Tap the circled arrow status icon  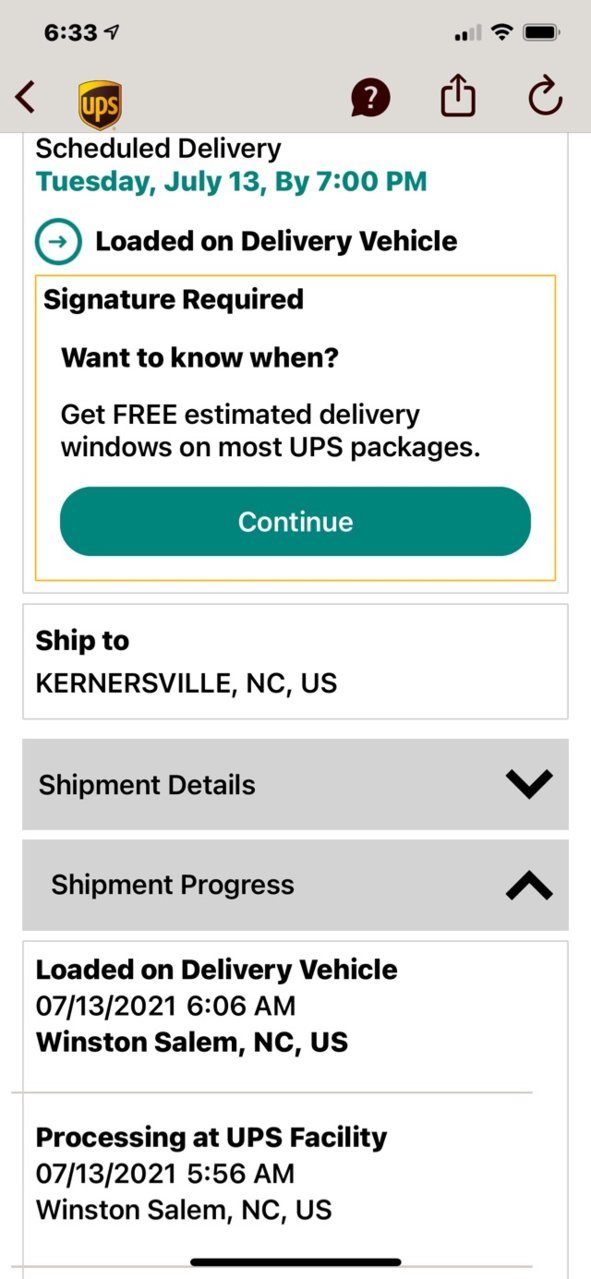58,241
